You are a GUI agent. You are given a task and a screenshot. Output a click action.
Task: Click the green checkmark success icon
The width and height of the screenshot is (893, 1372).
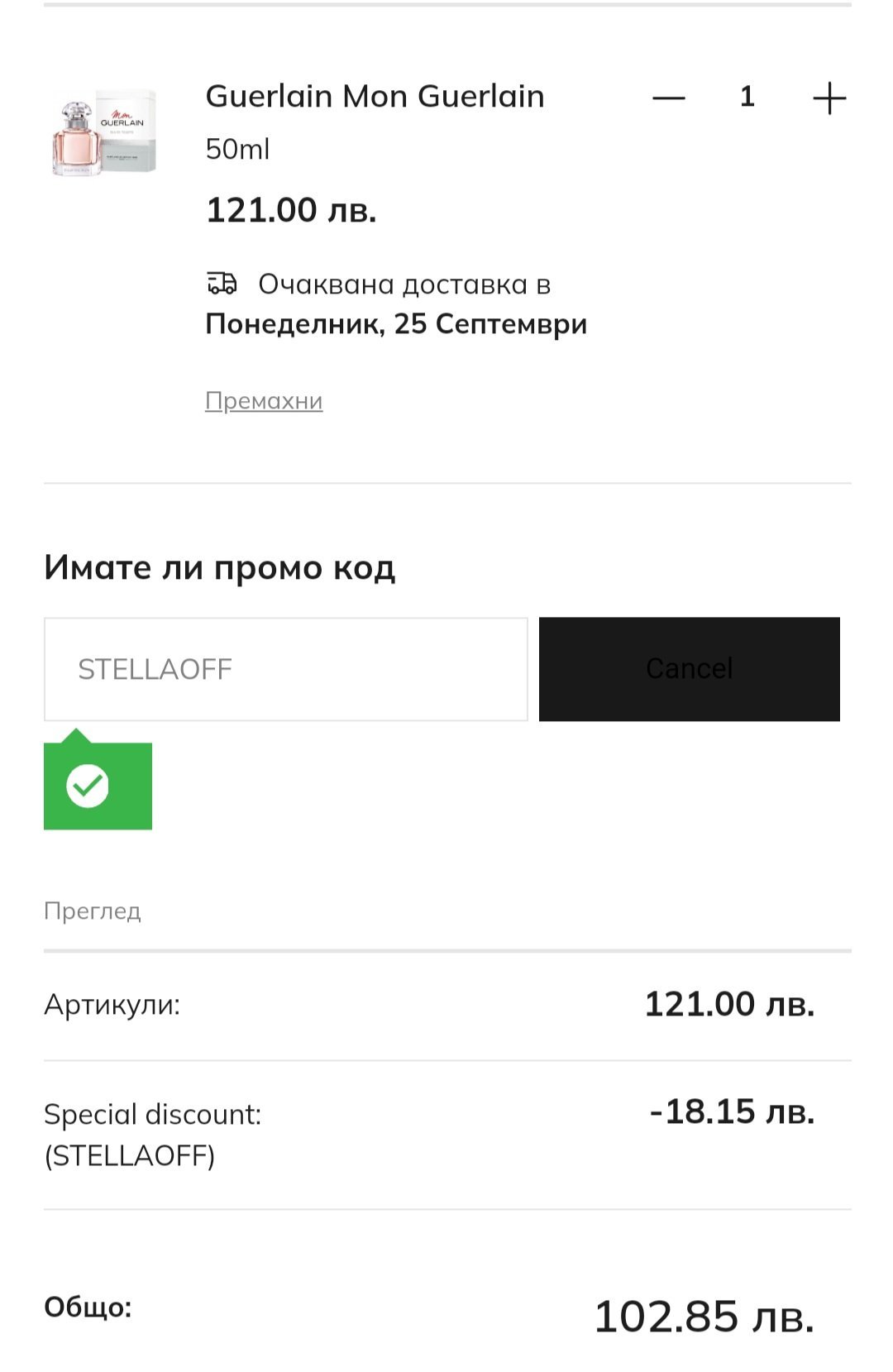88,786
